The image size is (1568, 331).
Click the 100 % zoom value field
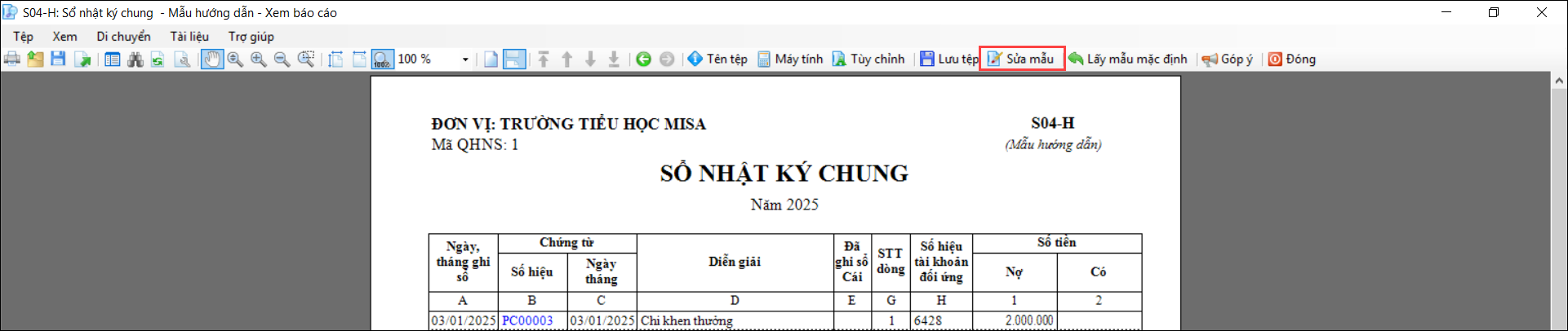click(427, 59)
